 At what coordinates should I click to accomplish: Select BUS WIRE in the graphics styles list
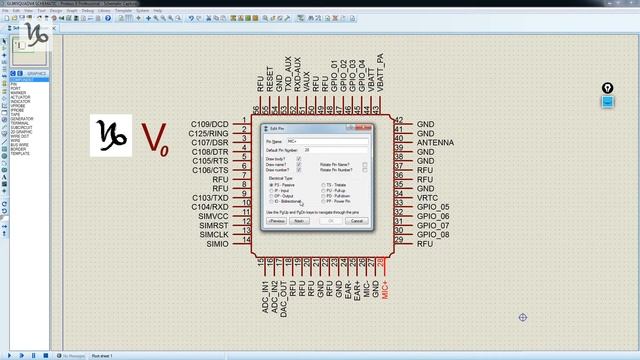tap(20, 145)
